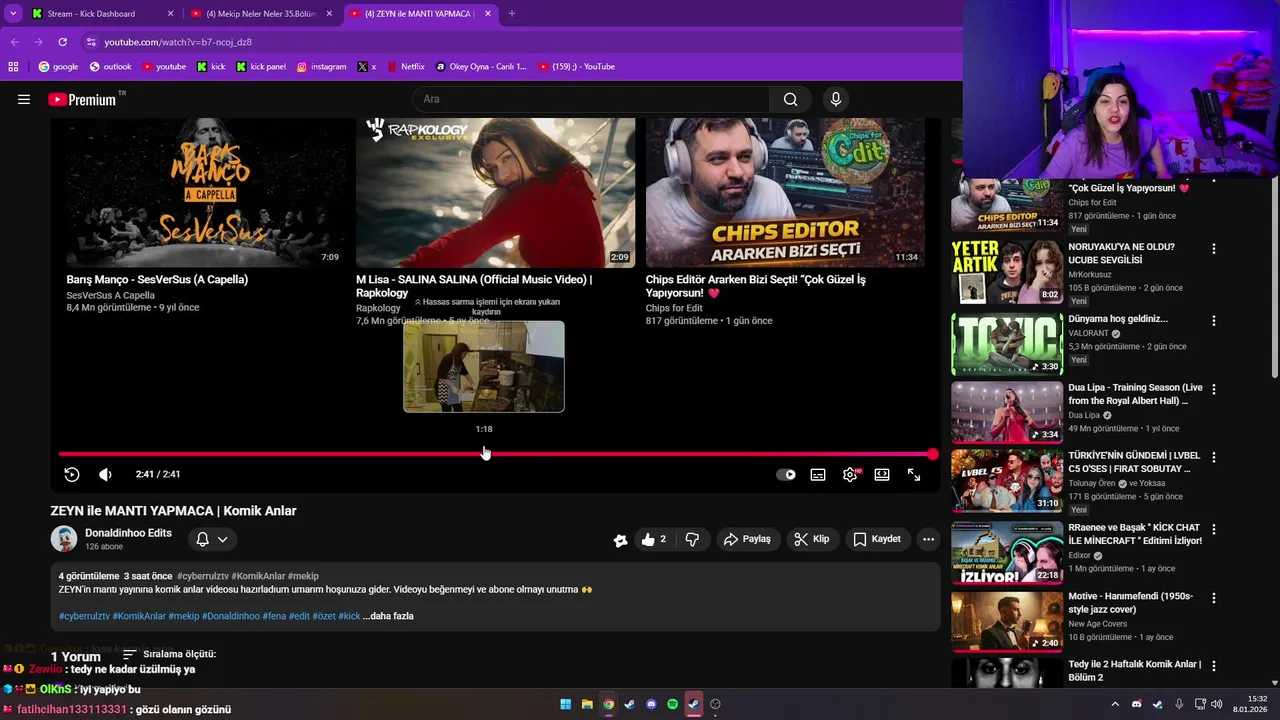Screen dimensions: 1280x720
Task: Click the Klip scissors button
Action: [811, 539]
